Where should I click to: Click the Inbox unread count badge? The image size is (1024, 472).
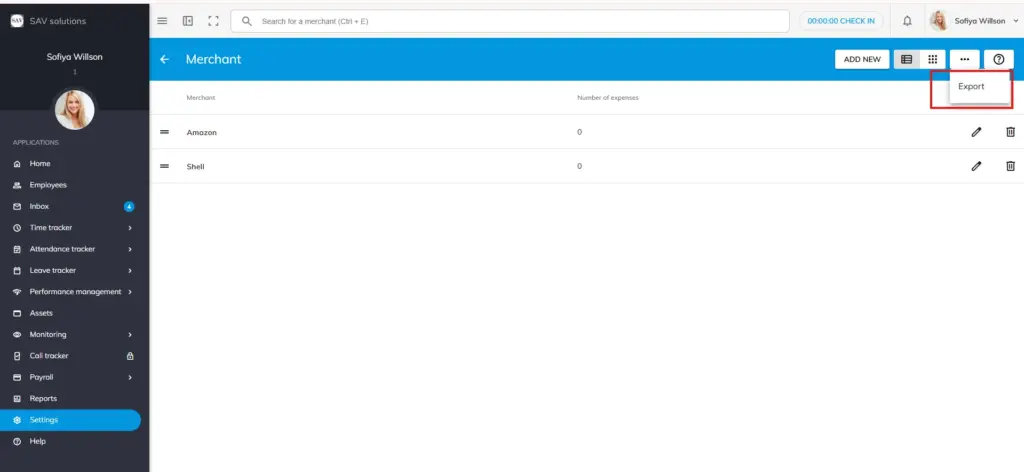pyautogui.click(x=129, y=206)
